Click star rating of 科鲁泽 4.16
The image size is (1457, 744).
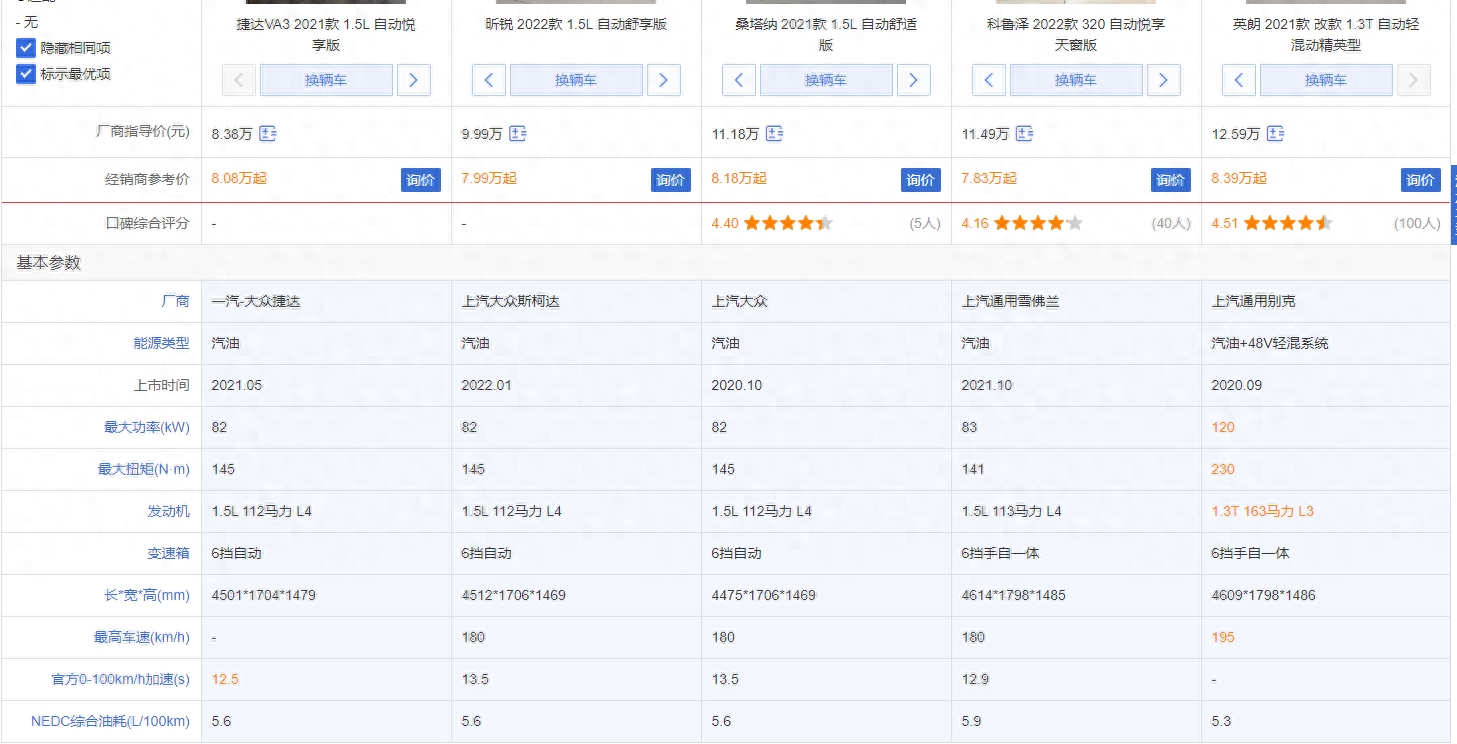click(1038, 223)
